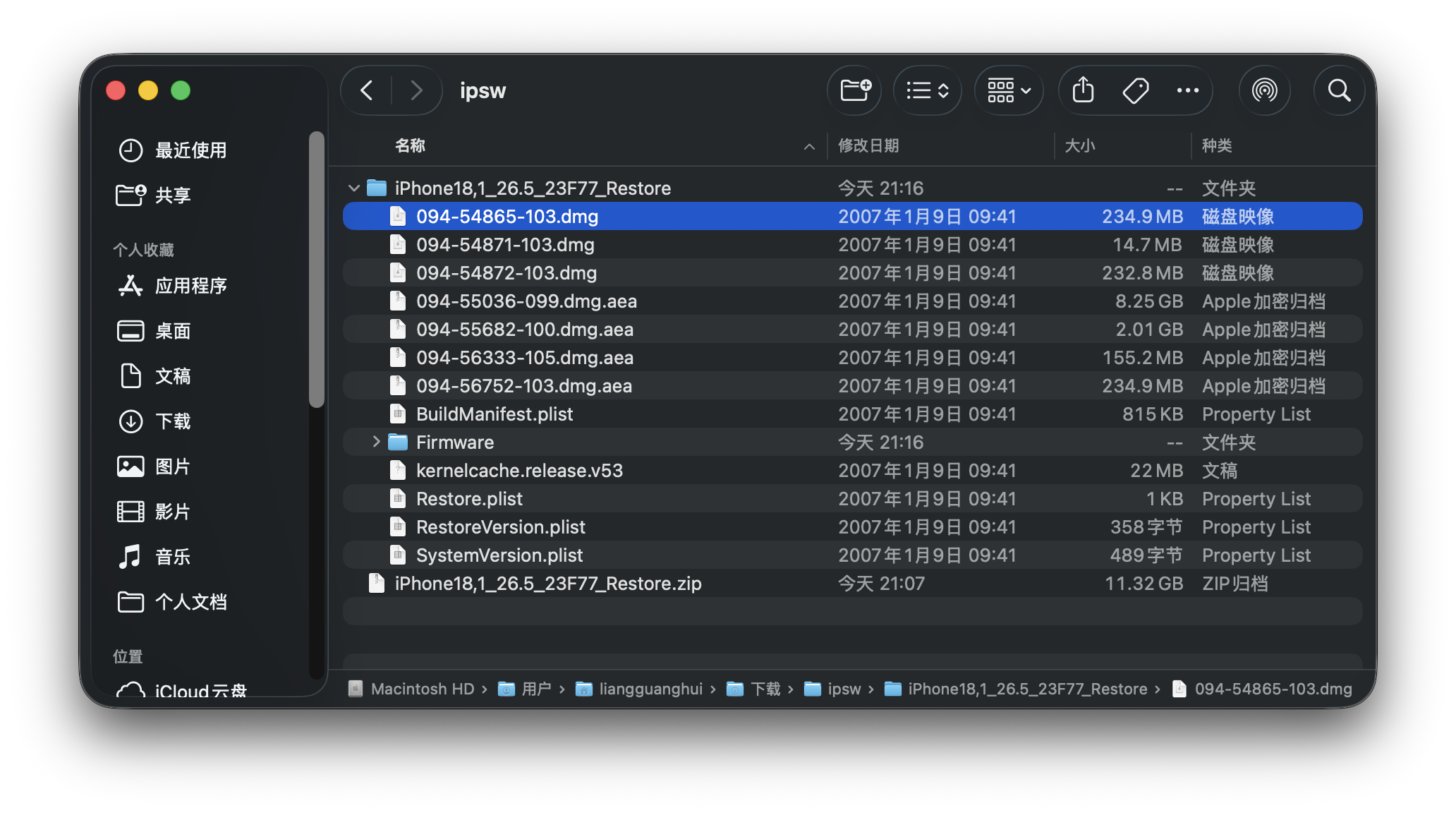1456x813 pixels.
Task: Select file 094-55036-099.dmg.aea
Action: tap(852, 301)
